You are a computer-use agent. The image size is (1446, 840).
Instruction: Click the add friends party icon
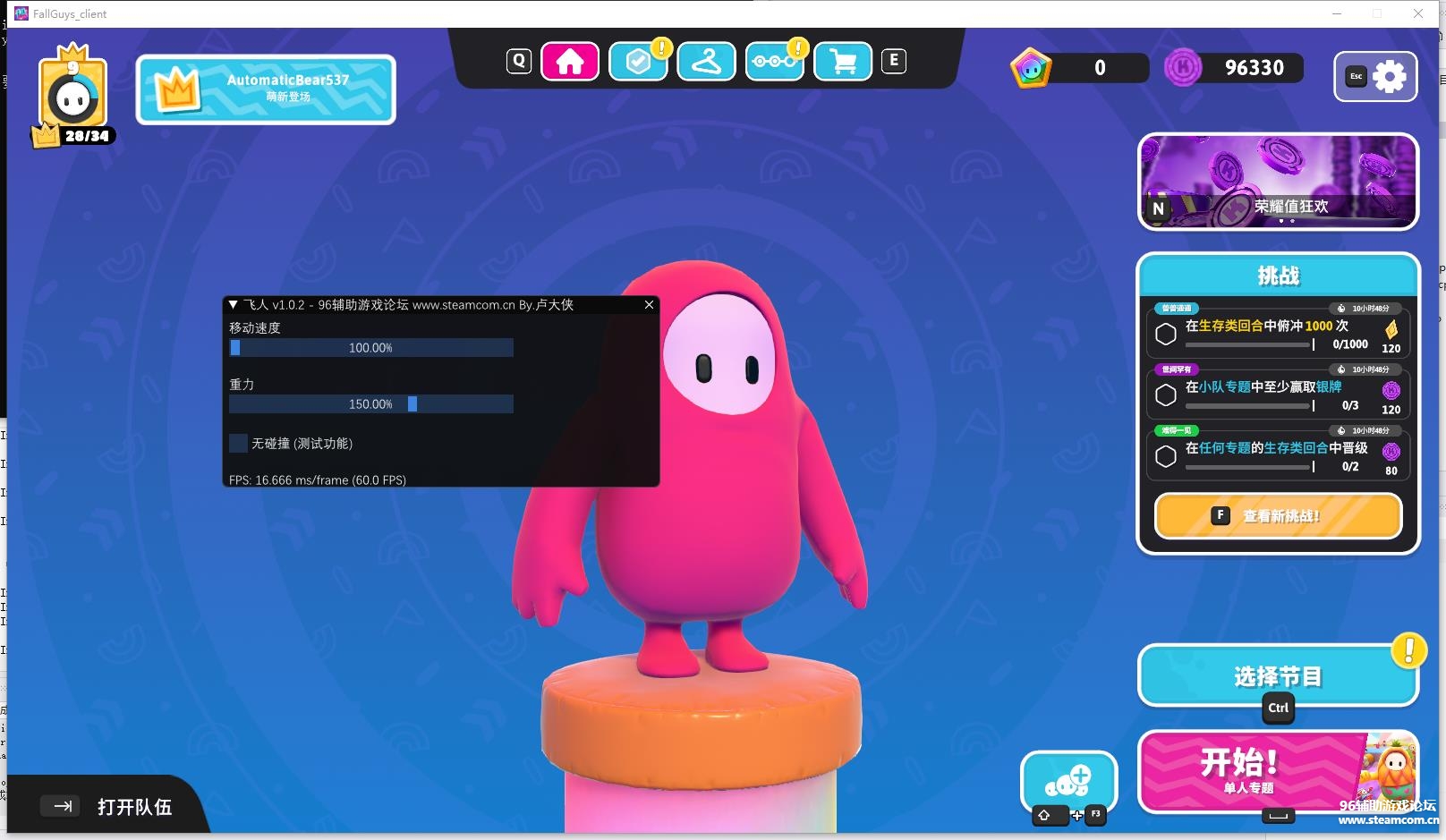tap(1069, 782)
